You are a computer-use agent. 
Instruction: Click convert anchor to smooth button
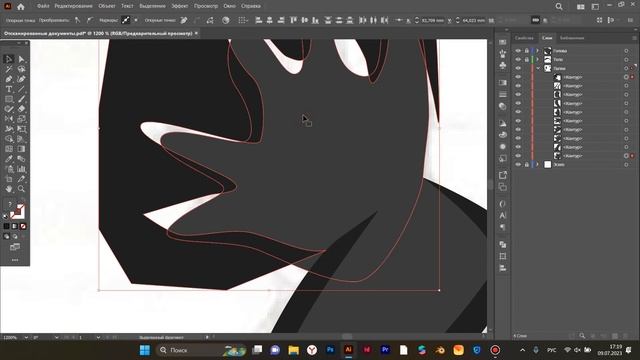tap(90, 20)
